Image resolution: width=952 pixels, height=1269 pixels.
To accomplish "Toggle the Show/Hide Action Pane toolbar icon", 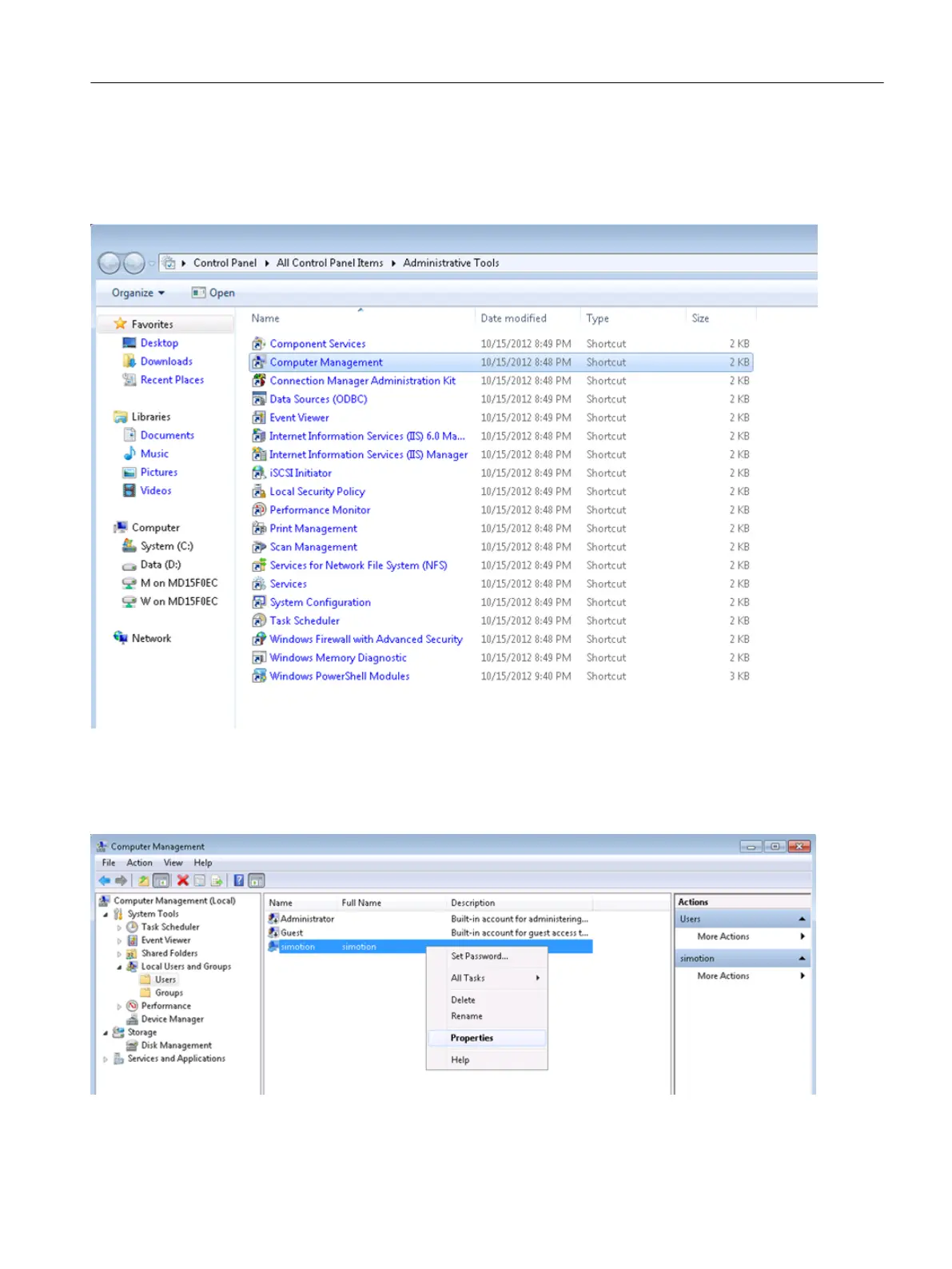I will coord(257,880).
